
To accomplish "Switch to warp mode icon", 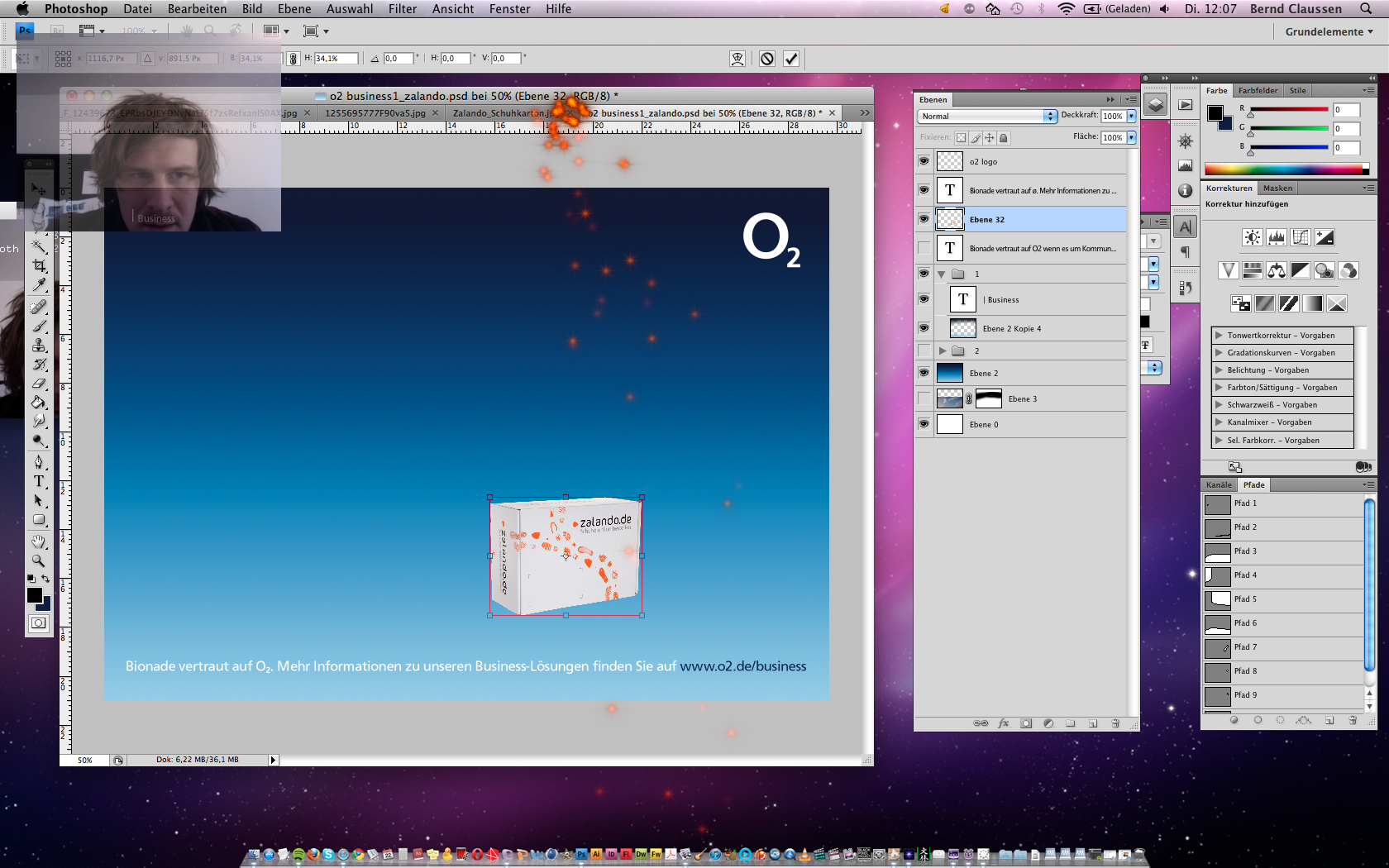I will tap(737, 59).
